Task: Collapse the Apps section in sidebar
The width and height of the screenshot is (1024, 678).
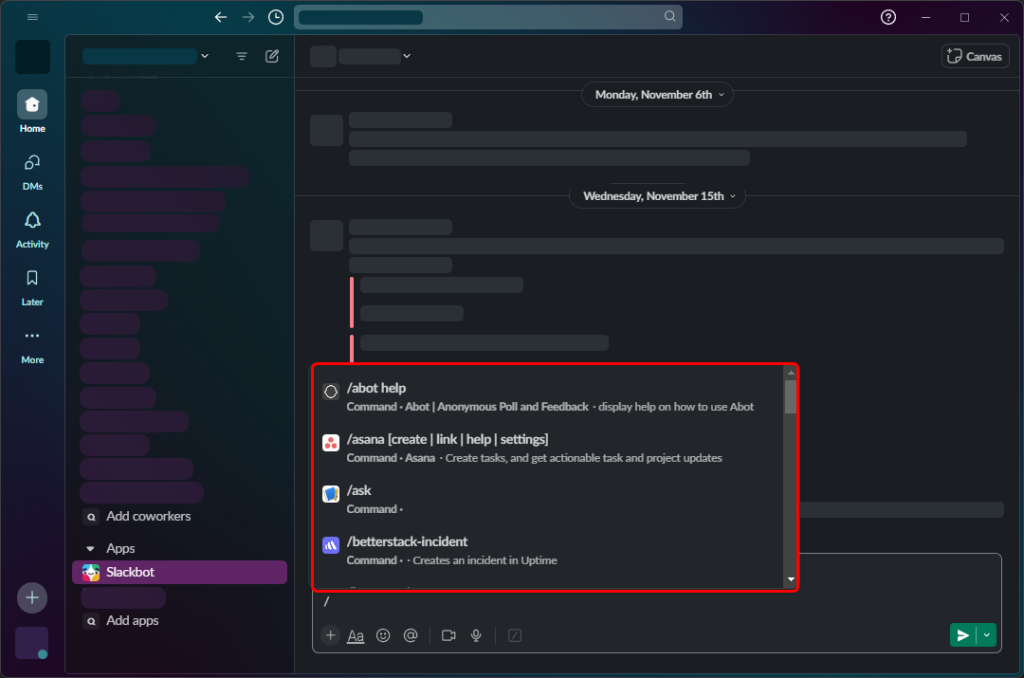Action: (91, 549)
